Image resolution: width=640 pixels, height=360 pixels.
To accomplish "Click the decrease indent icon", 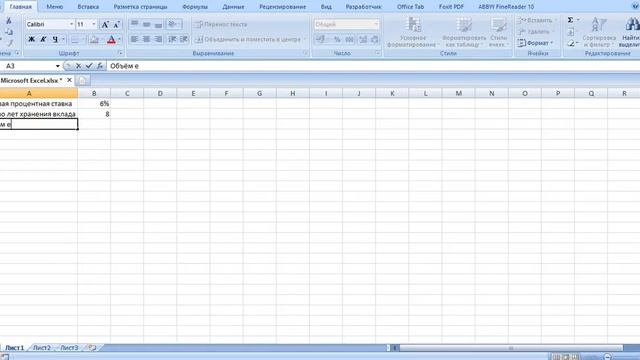I will click(x=173, y=39).
